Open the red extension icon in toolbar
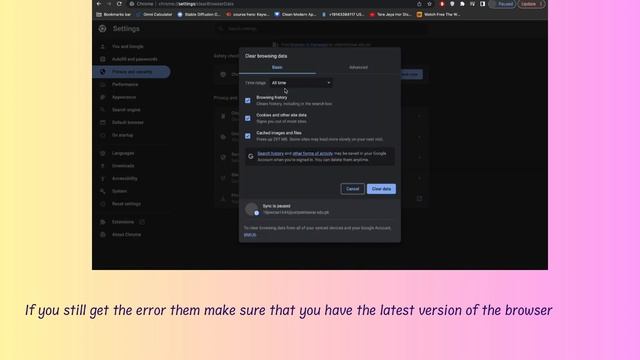The image size is (640, 360). coord(442,4)
